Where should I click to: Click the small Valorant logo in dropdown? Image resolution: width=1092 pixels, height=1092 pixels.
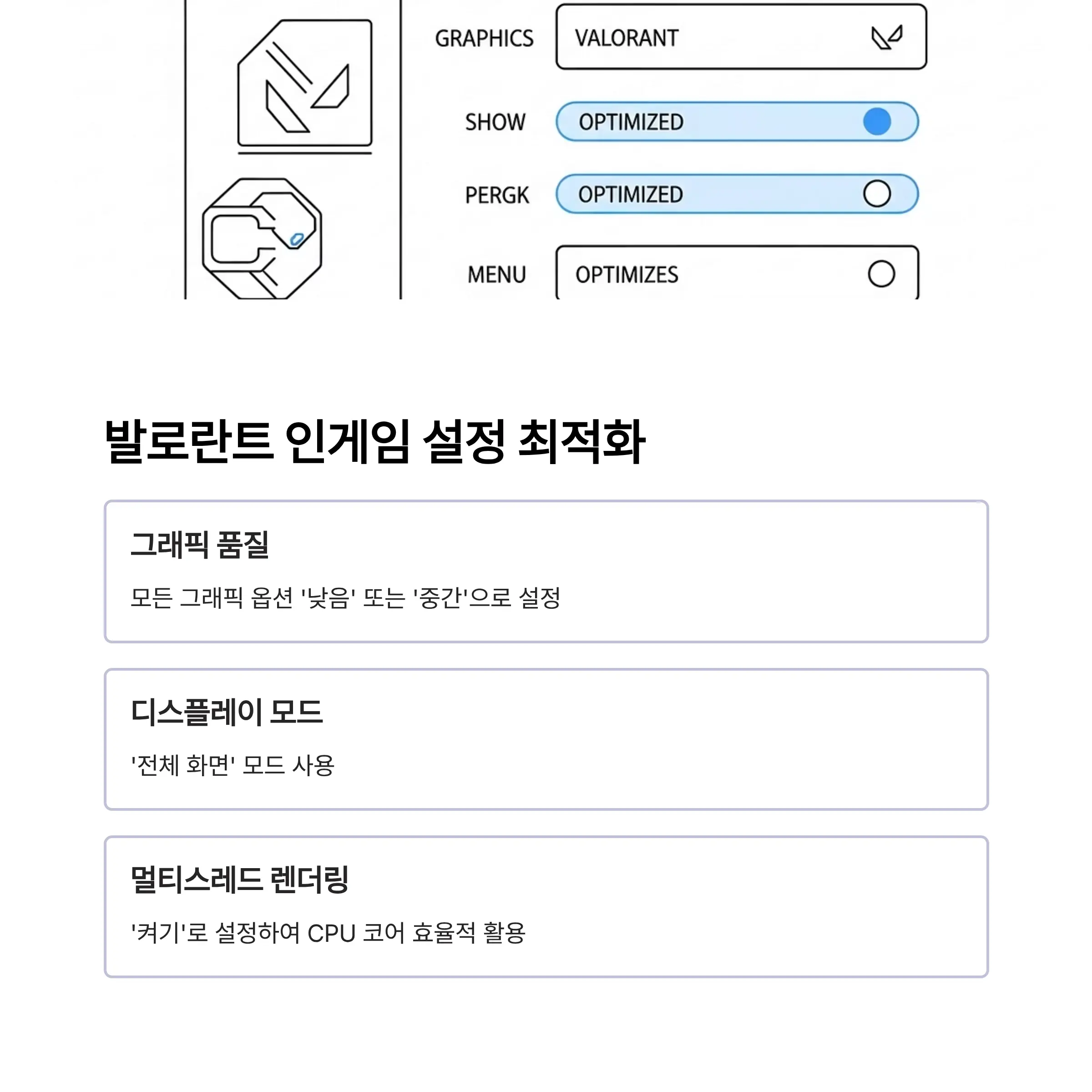pos(886,37)
